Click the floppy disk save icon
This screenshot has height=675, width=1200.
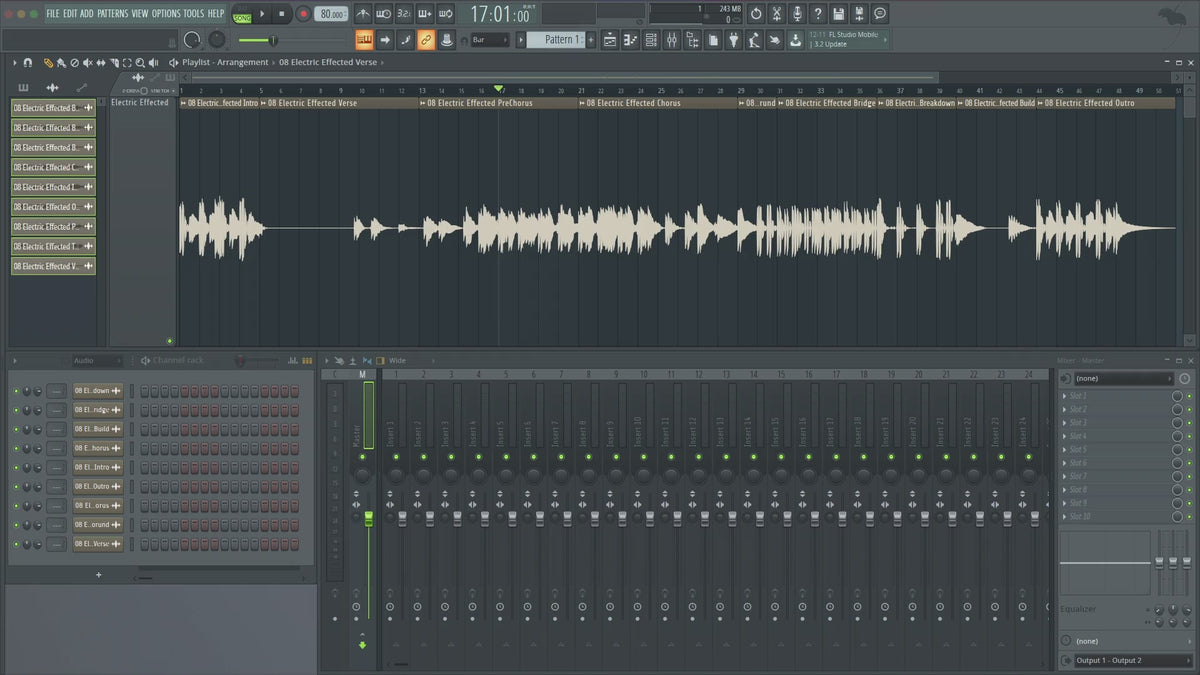[838, 14]
